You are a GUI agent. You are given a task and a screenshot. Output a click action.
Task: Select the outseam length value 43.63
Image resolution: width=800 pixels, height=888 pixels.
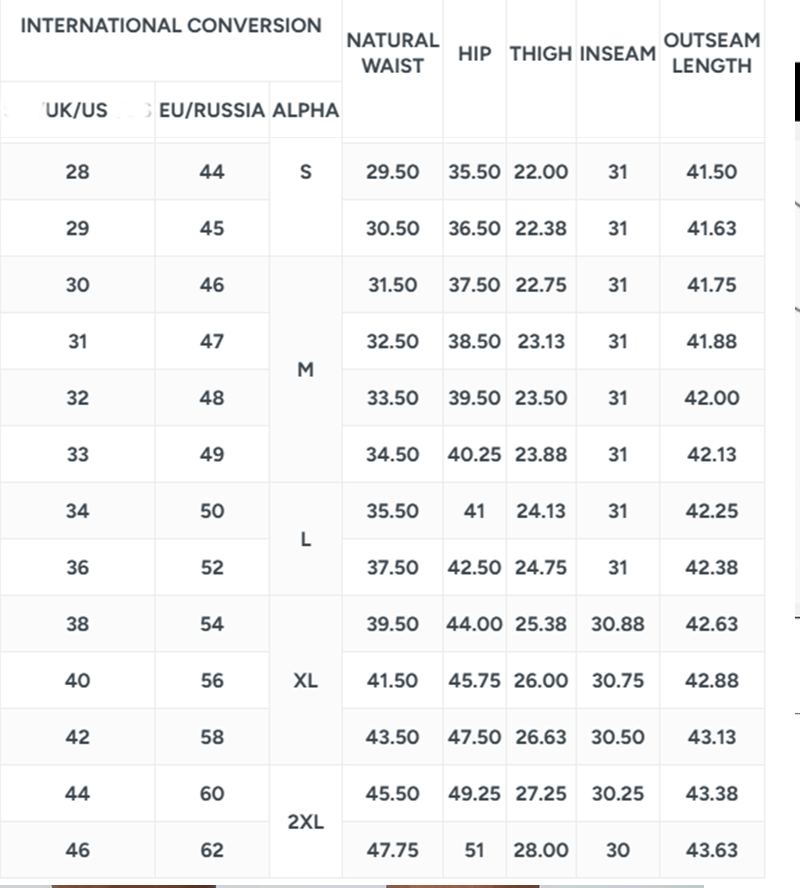tap(712, 851)
